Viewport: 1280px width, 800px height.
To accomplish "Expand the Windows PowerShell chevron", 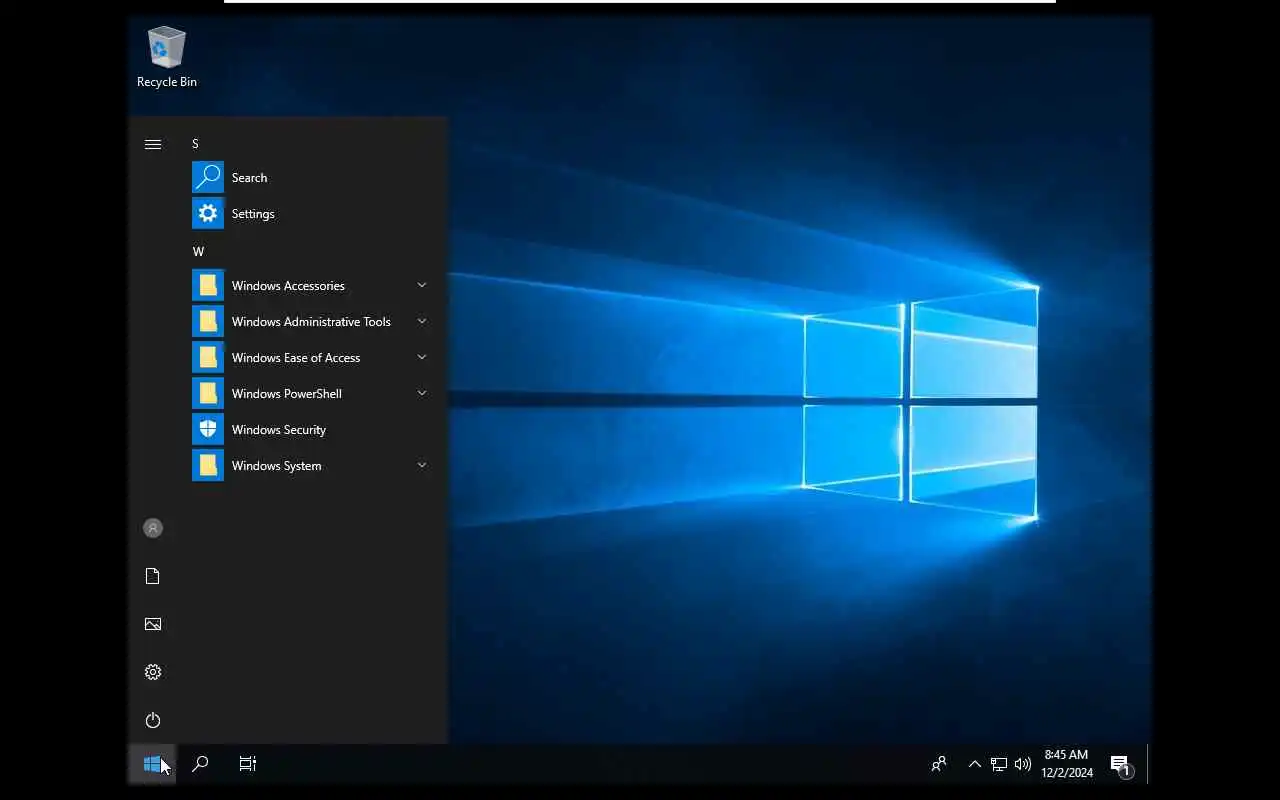I will tap(422, 393).
